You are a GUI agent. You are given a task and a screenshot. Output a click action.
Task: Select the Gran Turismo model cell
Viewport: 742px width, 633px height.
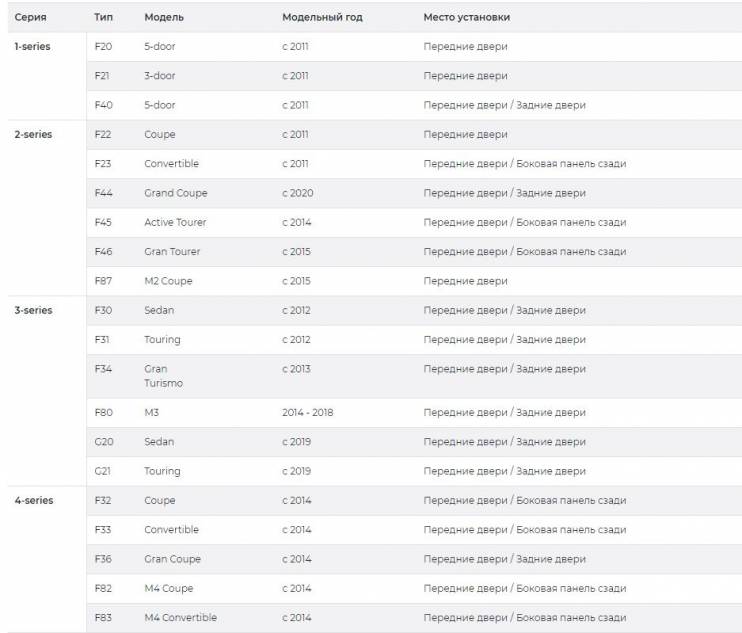[x=163, y=376]
